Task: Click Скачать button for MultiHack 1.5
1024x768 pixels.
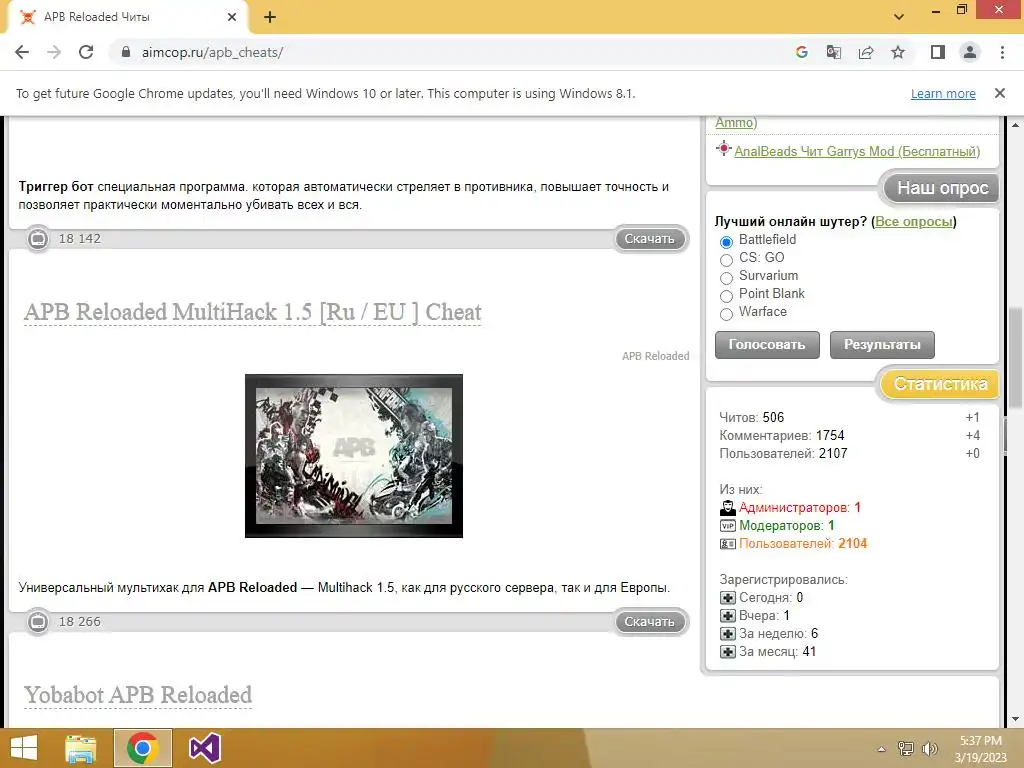Action: pos(650,622)
